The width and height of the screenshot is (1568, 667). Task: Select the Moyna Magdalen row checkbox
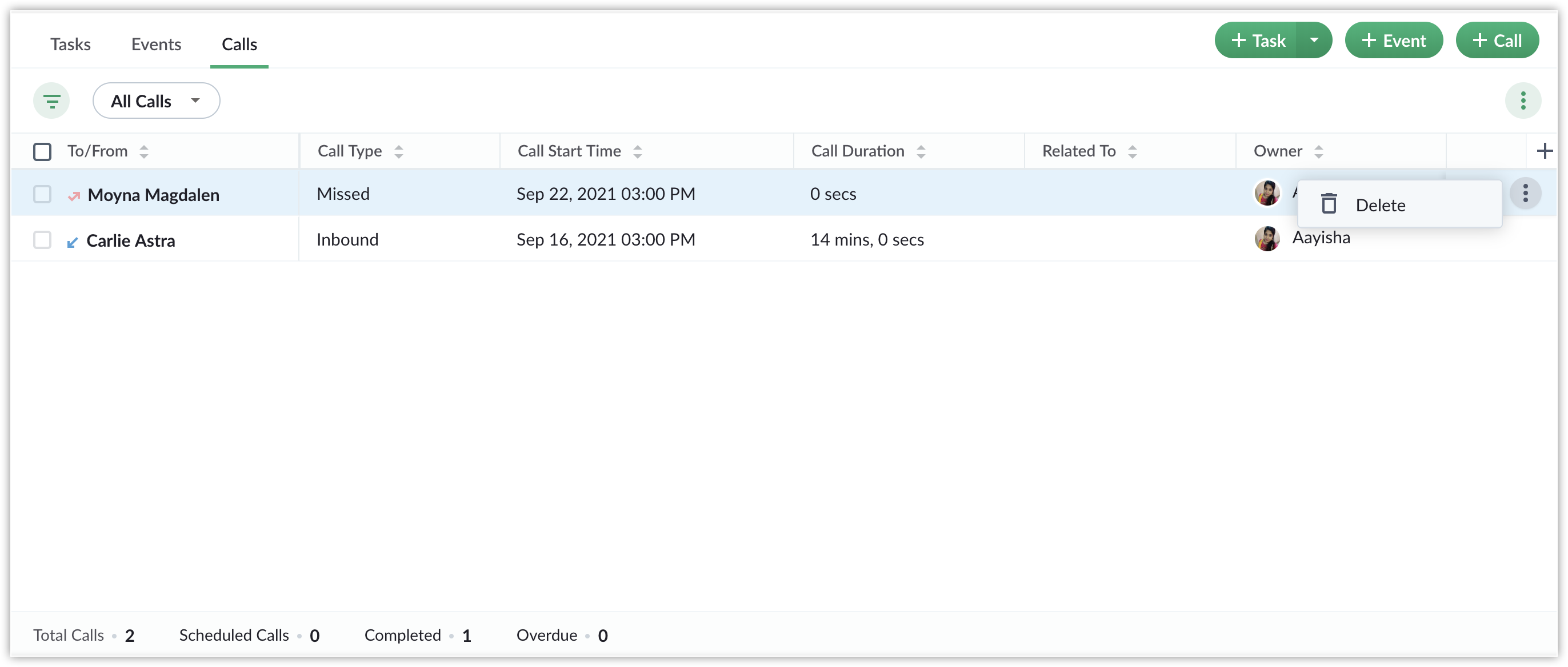pyautogui.click(x=42, y=194)
